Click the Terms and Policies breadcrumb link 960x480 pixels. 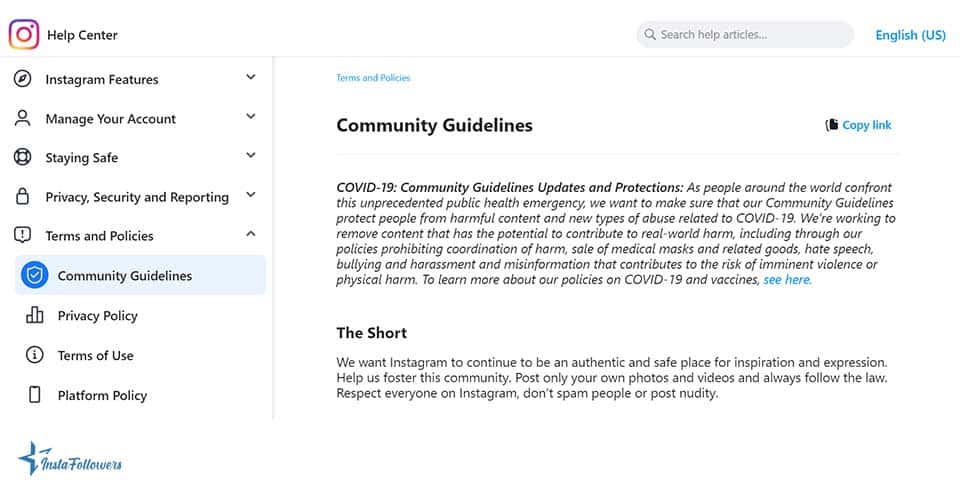pos(373,78)
